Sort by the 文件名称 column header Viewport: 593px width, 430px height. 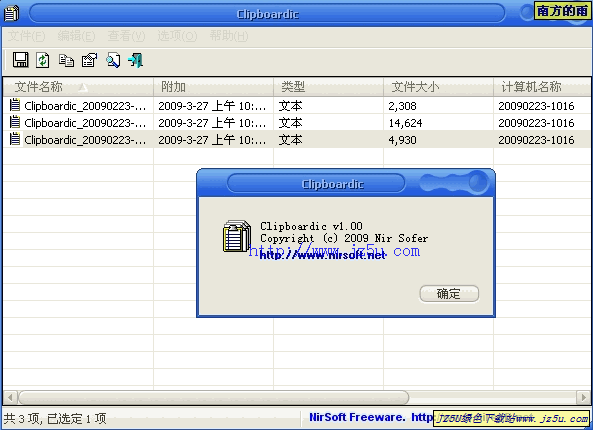78,87
